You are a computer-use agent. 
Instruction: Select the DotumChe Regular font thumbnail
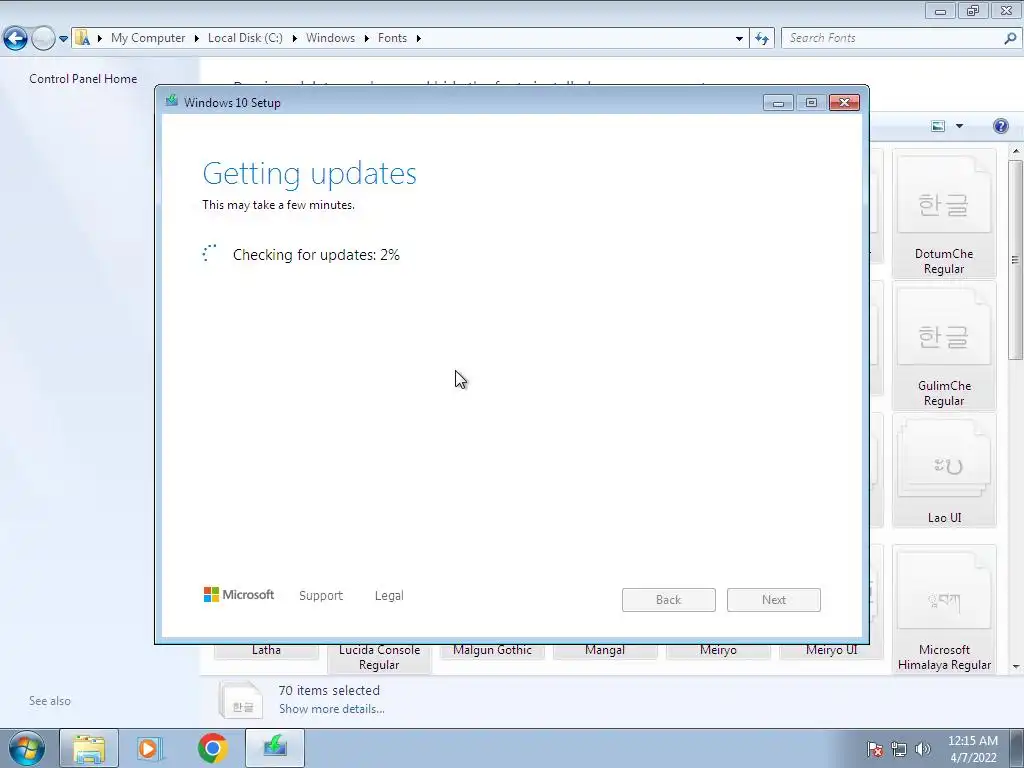coord(944,214)
